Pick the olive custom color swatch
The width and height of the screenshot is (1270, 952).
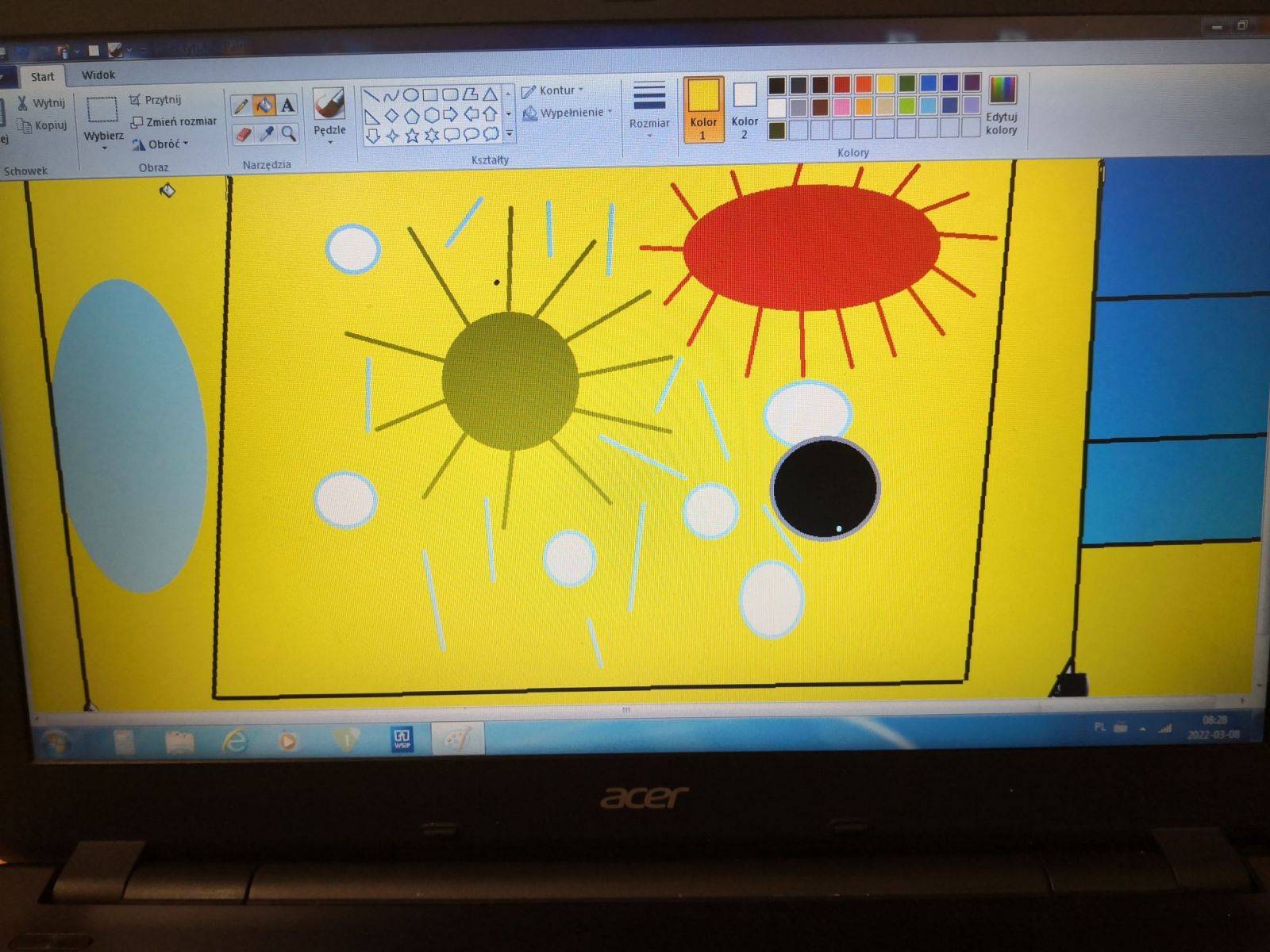point(777,130)
